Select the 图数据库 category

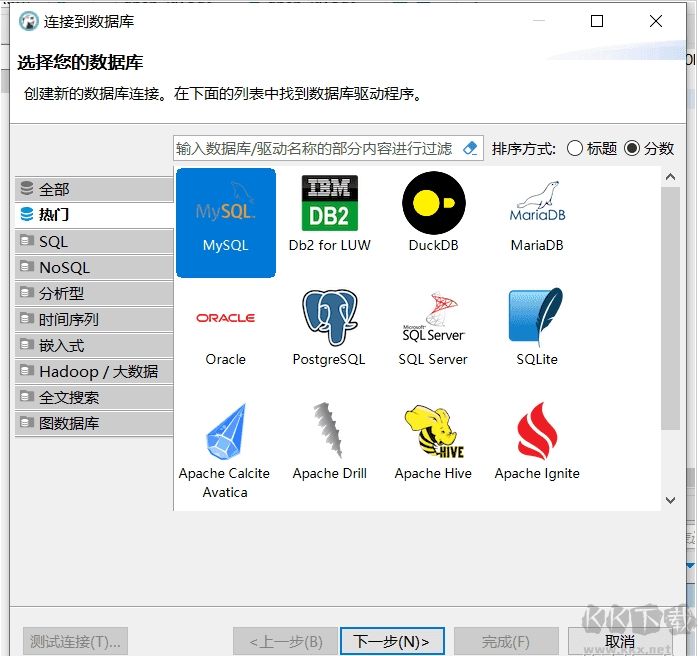94,423
